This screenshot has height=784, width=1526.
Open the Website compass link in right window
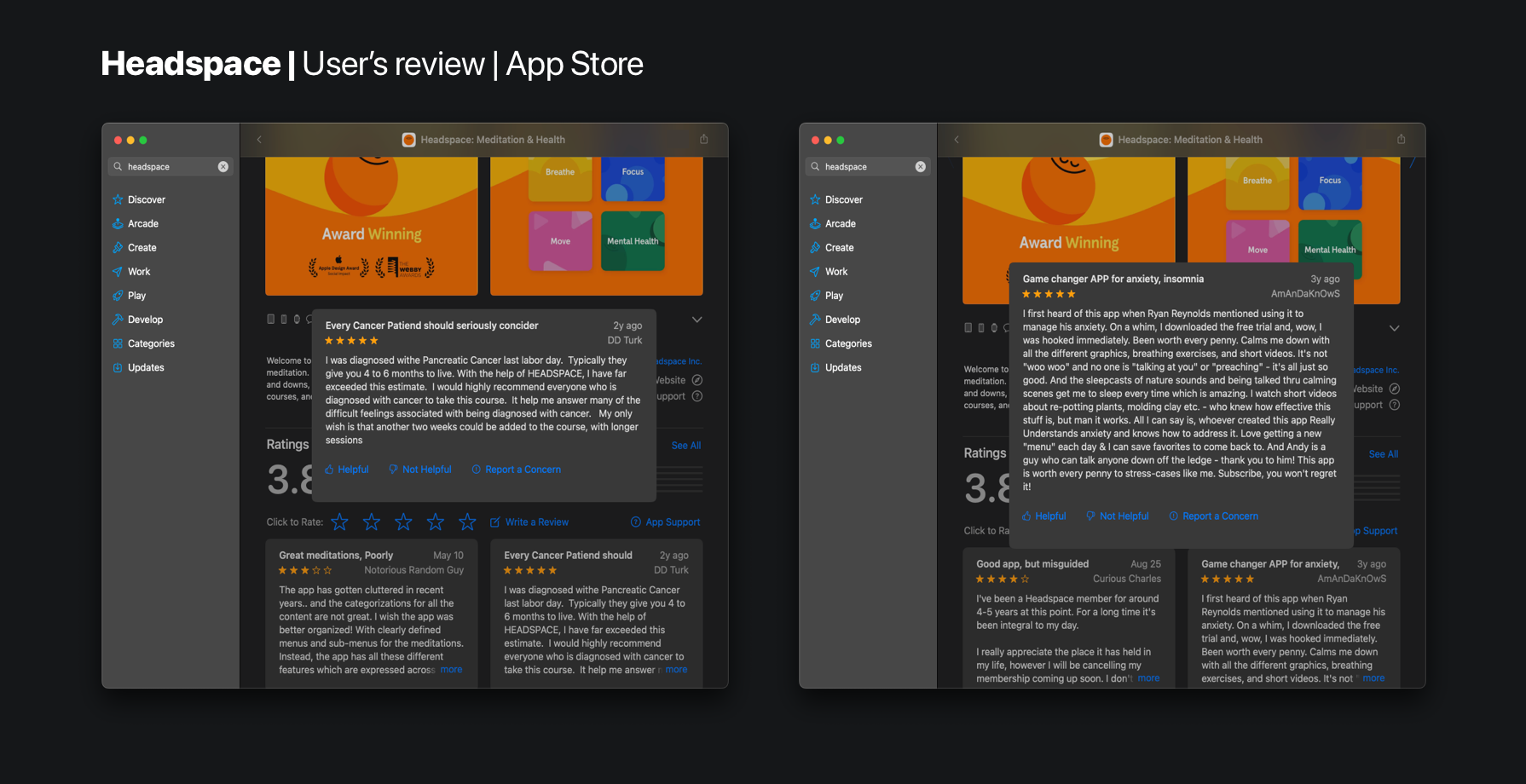tap(1395, 389)
